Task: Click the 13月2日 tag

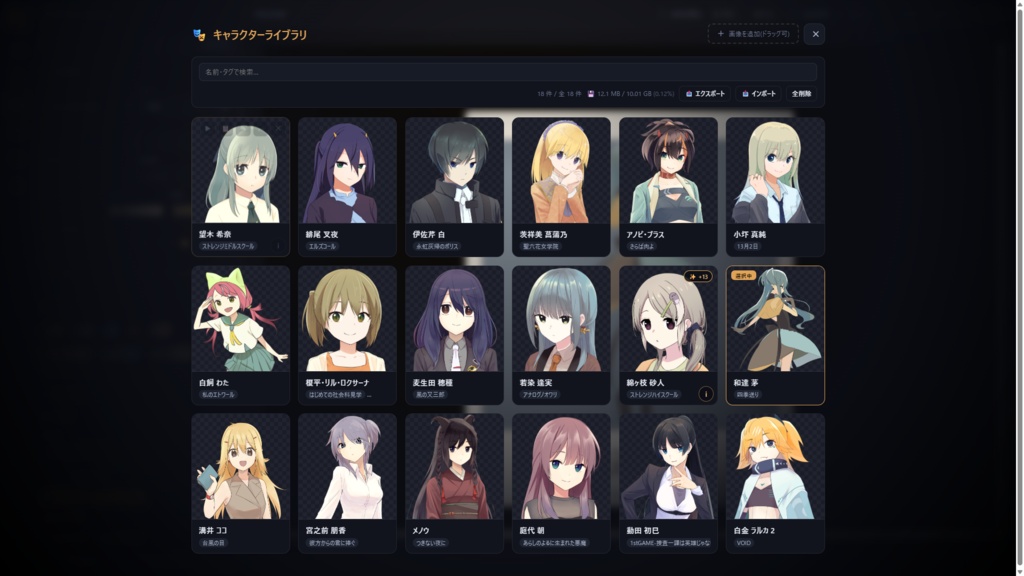Action: click(747, 246)
